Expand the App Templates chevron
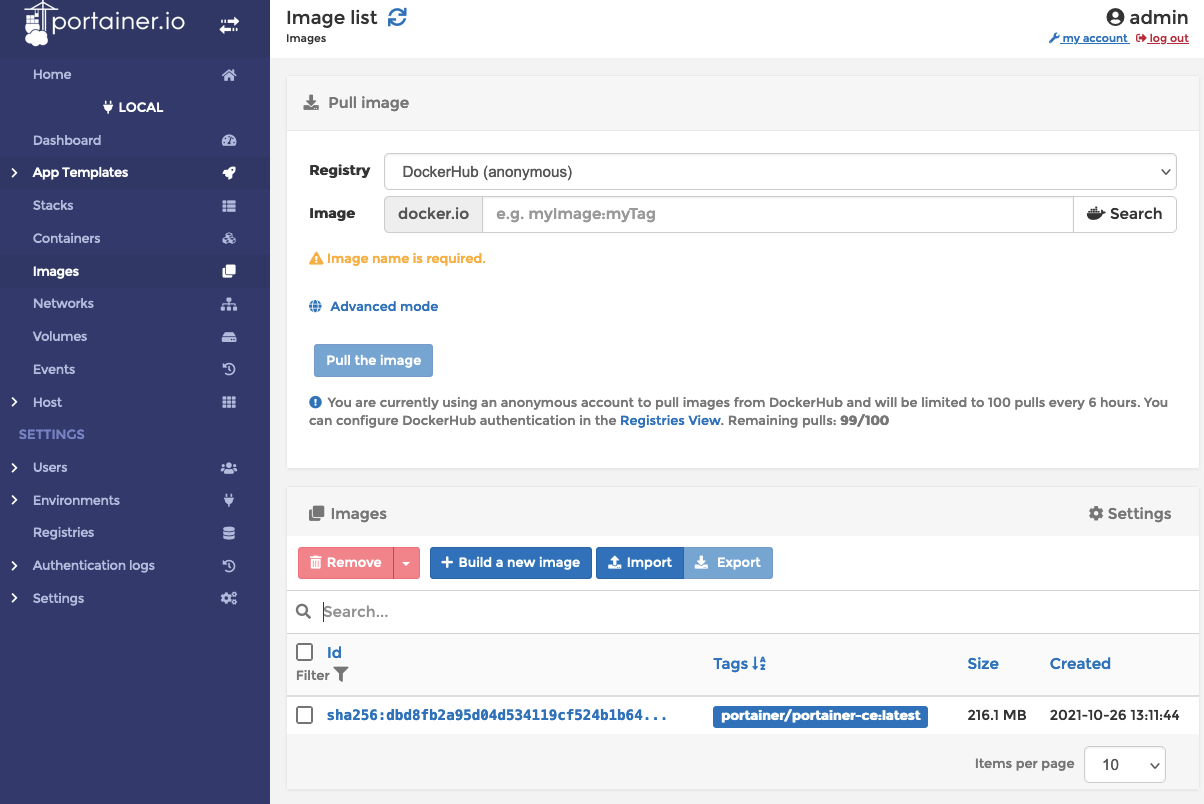This screenshot has height=804, width=1204. click(15, 173)
